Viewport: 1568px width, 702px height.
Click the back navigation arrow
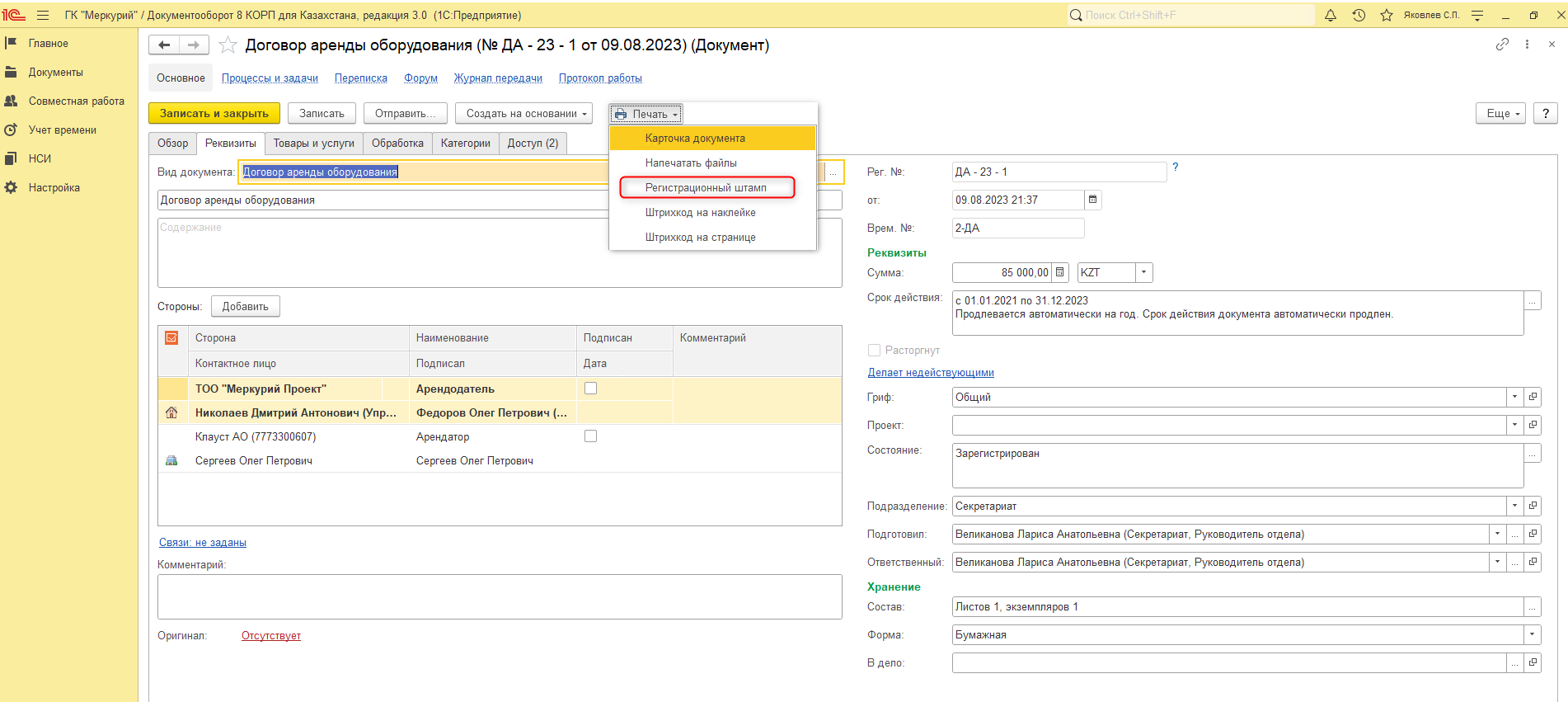(x=164, y=45)
